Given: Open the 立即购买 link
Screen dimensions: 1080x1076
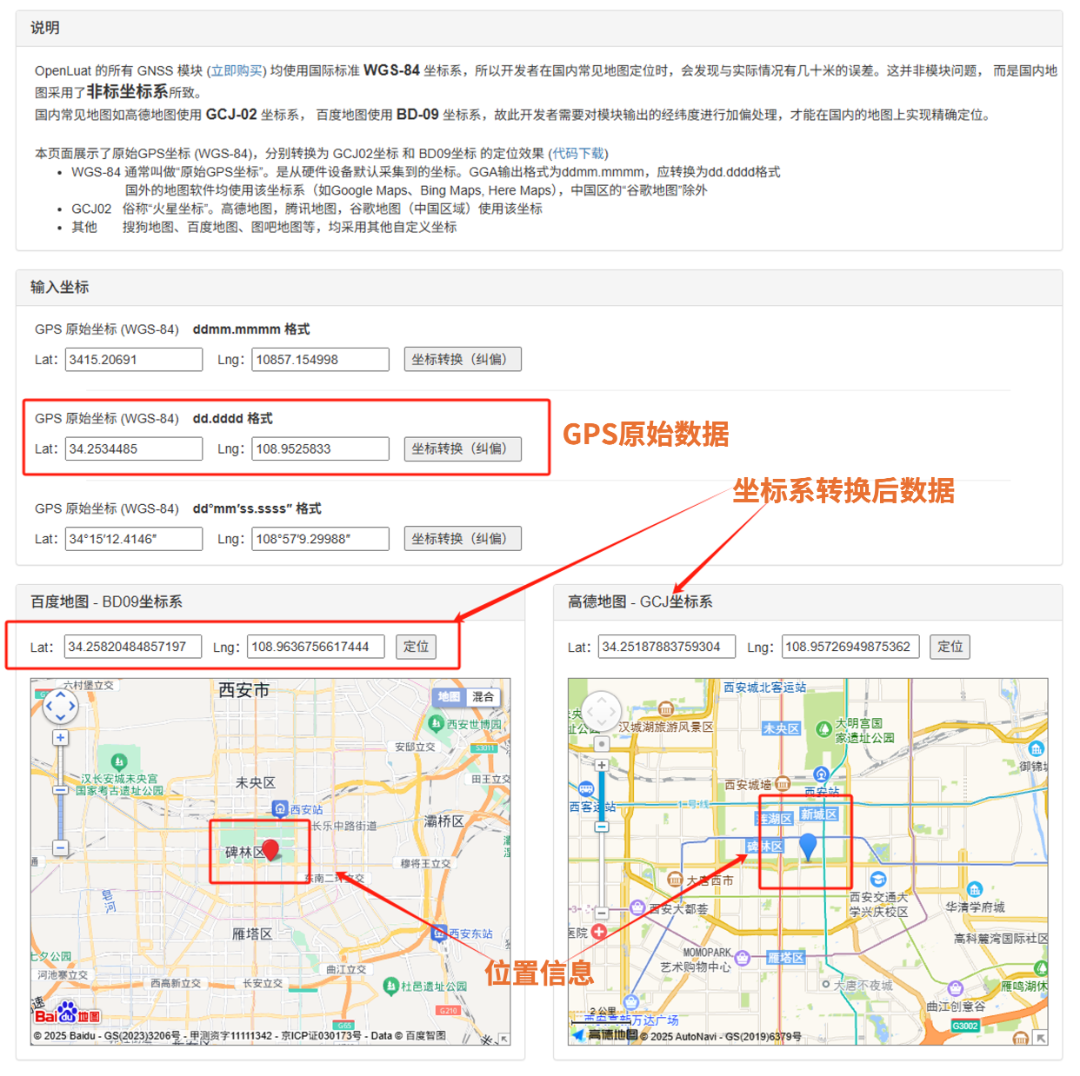Looking at the screenshot, I should [237, 71].
